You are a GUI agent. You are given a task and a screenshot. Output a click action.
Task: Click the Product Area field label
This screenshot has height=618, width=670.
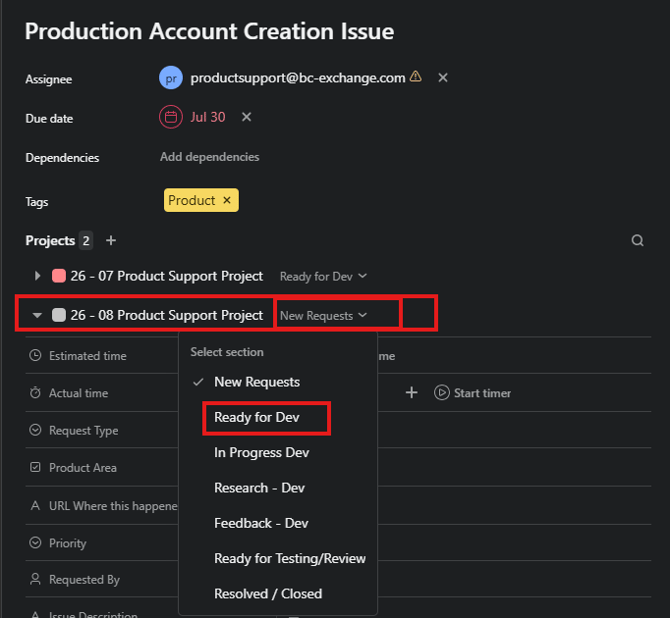click(82, 468)
